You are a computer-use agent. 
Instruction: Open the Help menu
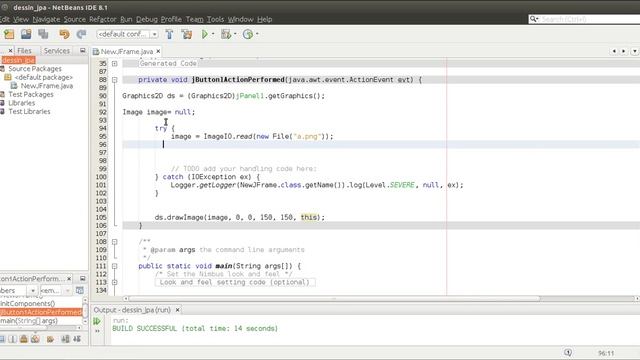(x=264, y=19)
